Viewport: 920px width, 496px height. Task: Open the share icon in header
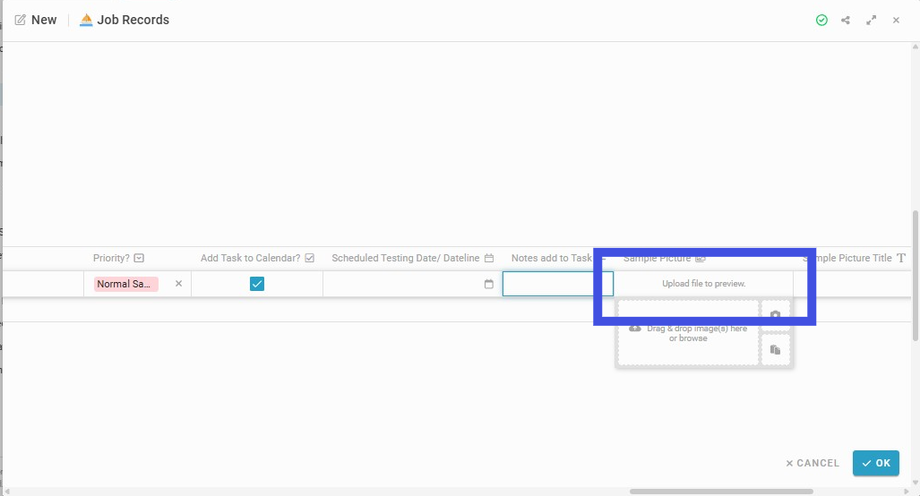point(845,21)
